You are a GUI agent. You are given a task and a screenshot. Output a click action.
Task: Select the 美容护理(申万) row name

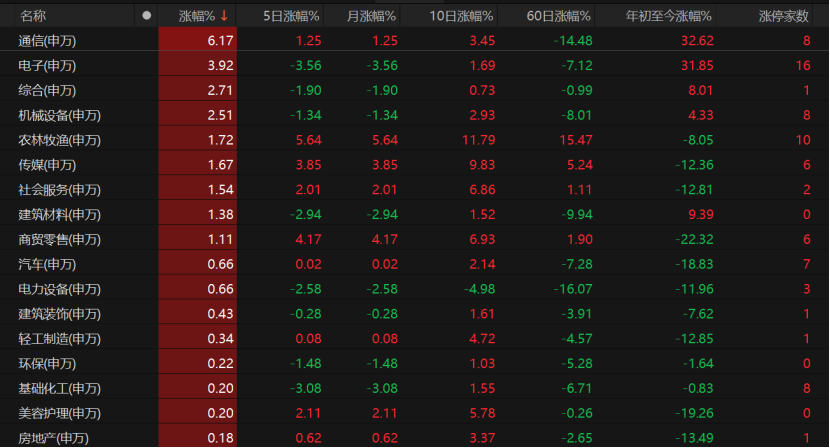pos(59,414)
